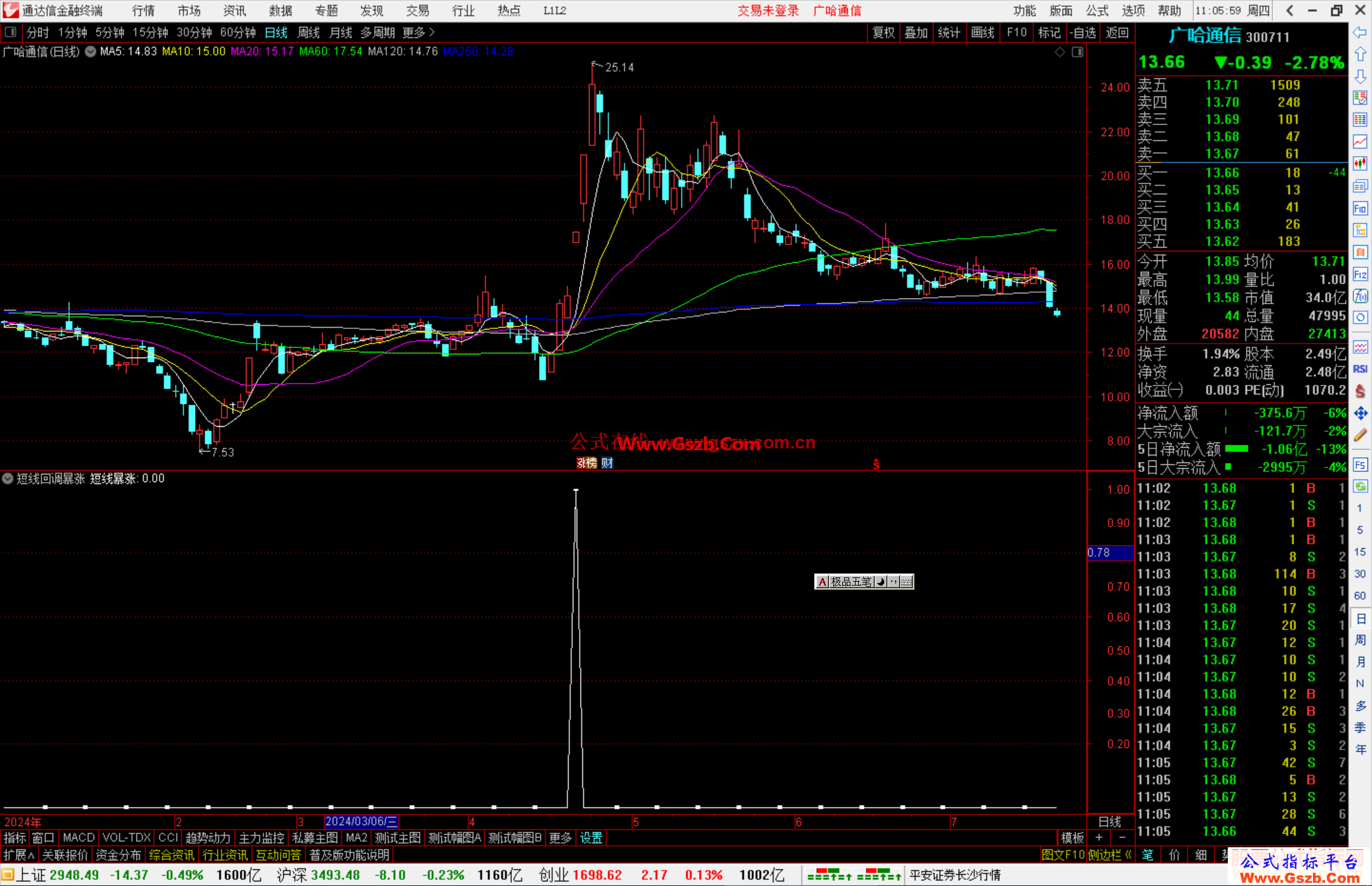
Task: Click the circle icon in right sidebar
Action: pyautogui.click(x=1360, y=318)
